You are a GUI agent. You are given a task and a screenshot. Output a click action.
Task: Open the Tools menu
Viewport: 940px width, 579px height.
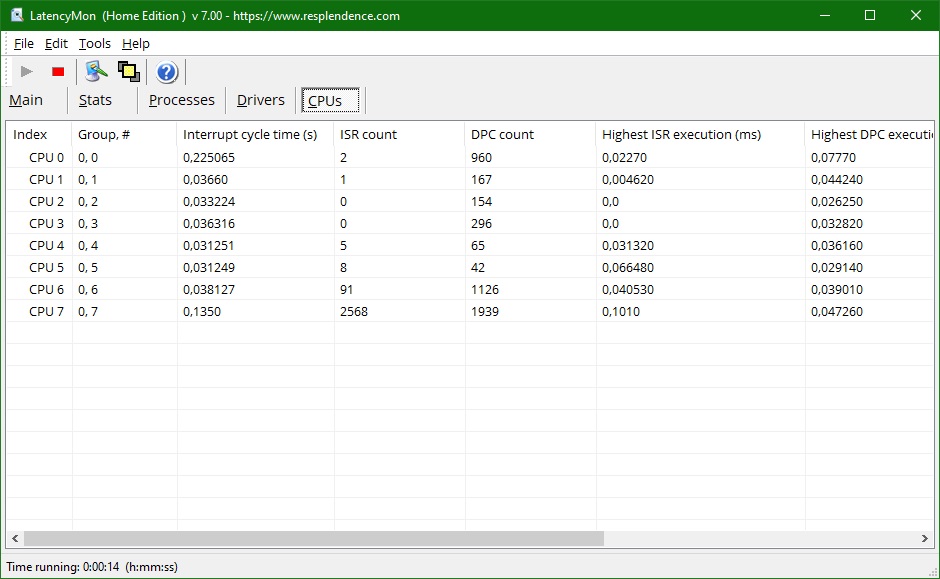coord(95,44)
